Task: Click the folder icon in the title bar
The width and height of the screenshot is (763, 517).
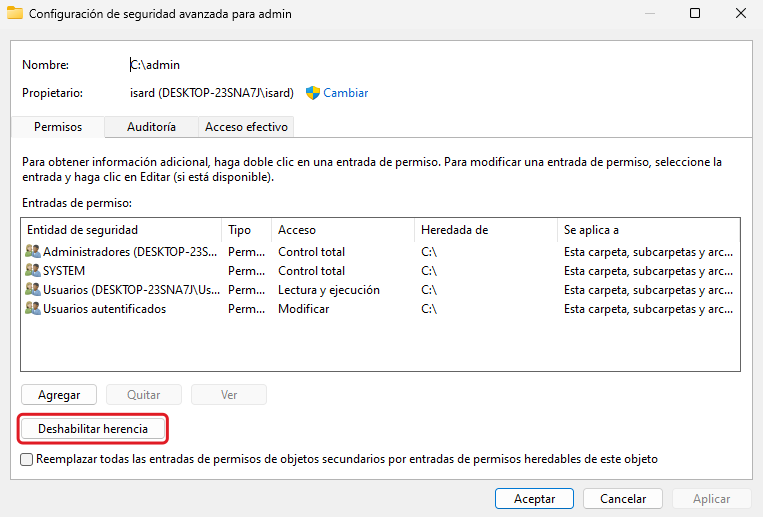Action: click(x=14, y=14)
